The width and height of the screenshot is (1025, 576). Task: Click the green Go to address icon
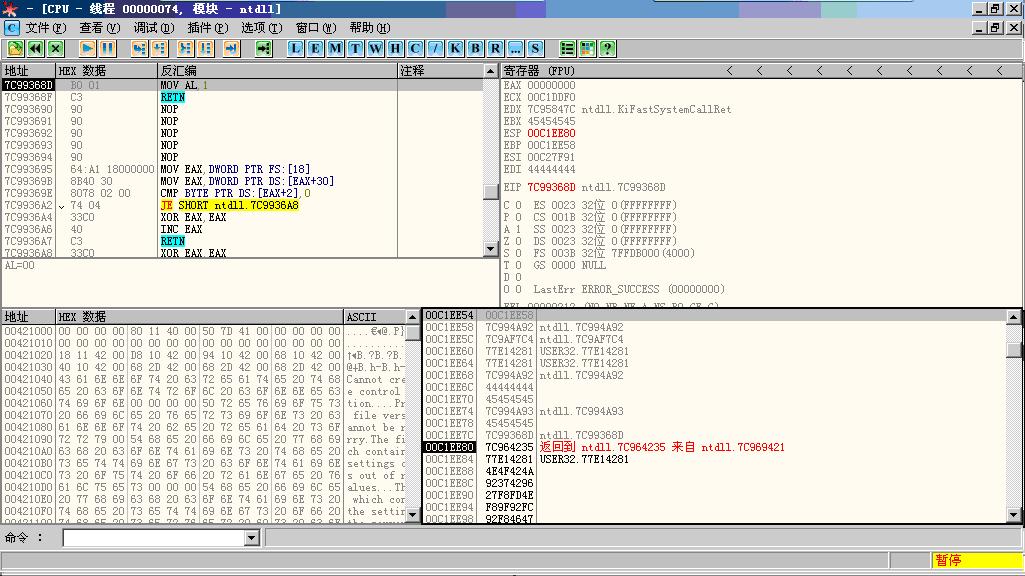[263, 48]
